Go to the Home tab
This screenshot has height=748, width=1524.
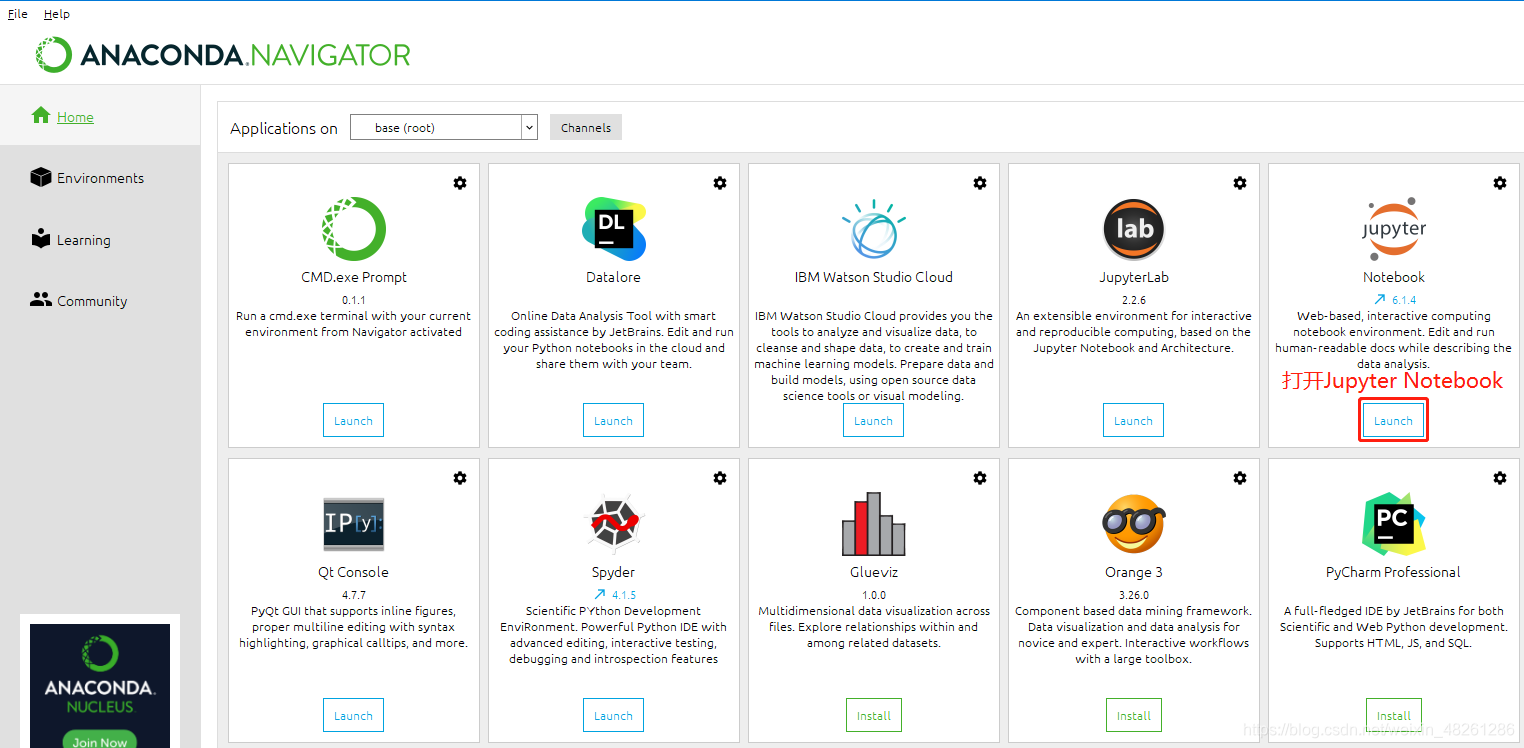click(x=100, y=116)
